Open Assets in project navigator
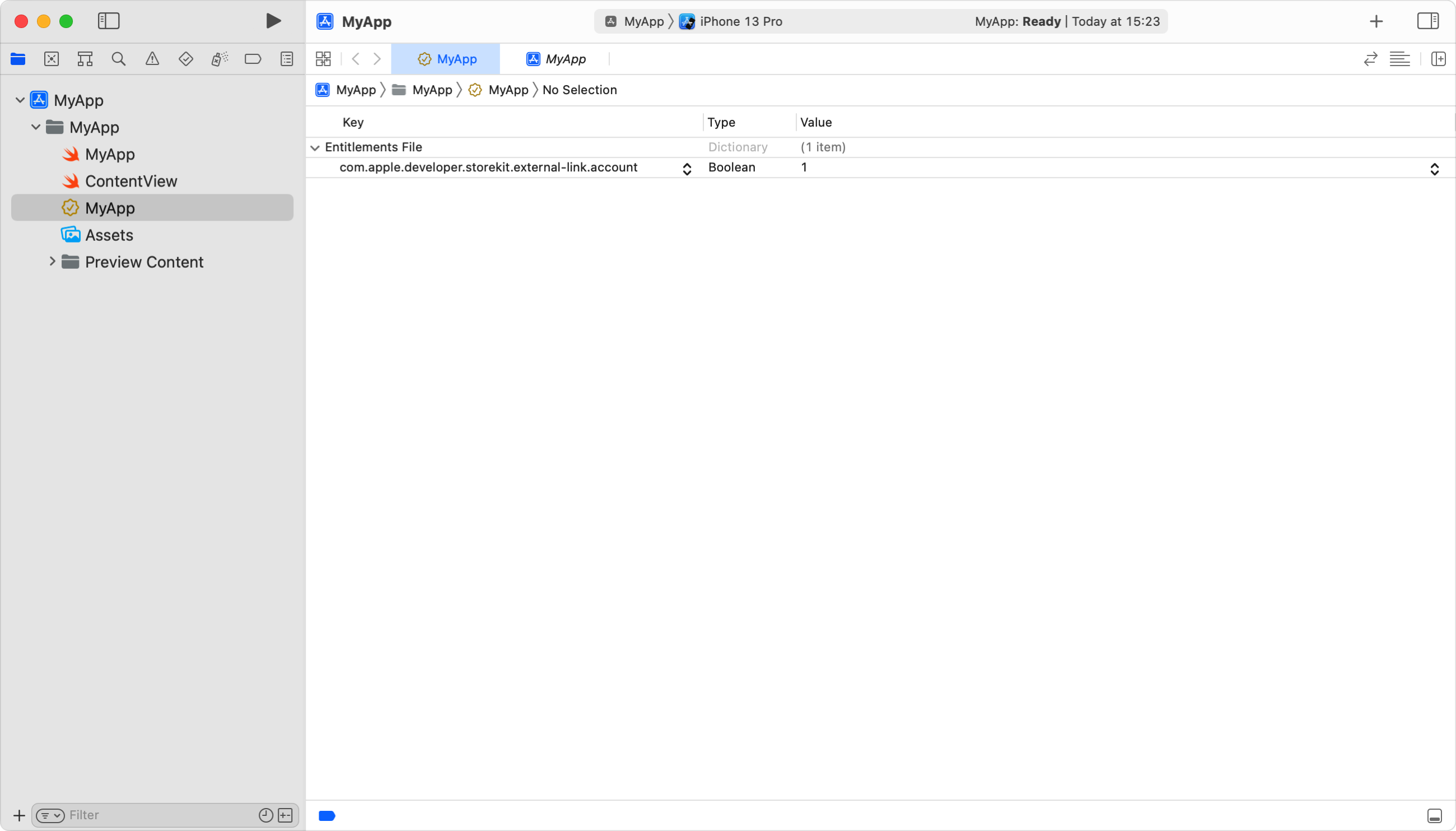The image size is (1456, 831). point(109,234)
